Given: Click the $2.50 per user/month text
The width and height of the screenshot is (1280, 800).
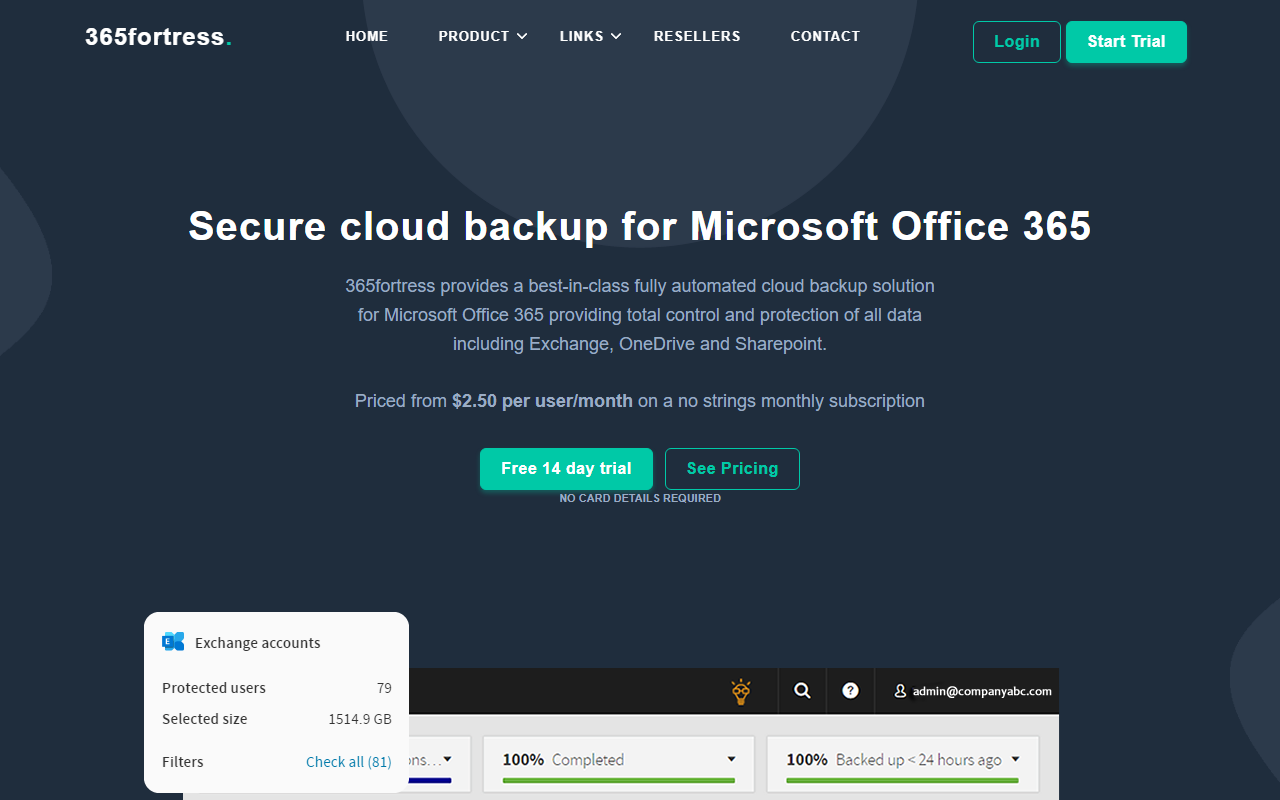Looking at the screenshot, I should click(x=542, y=401).
